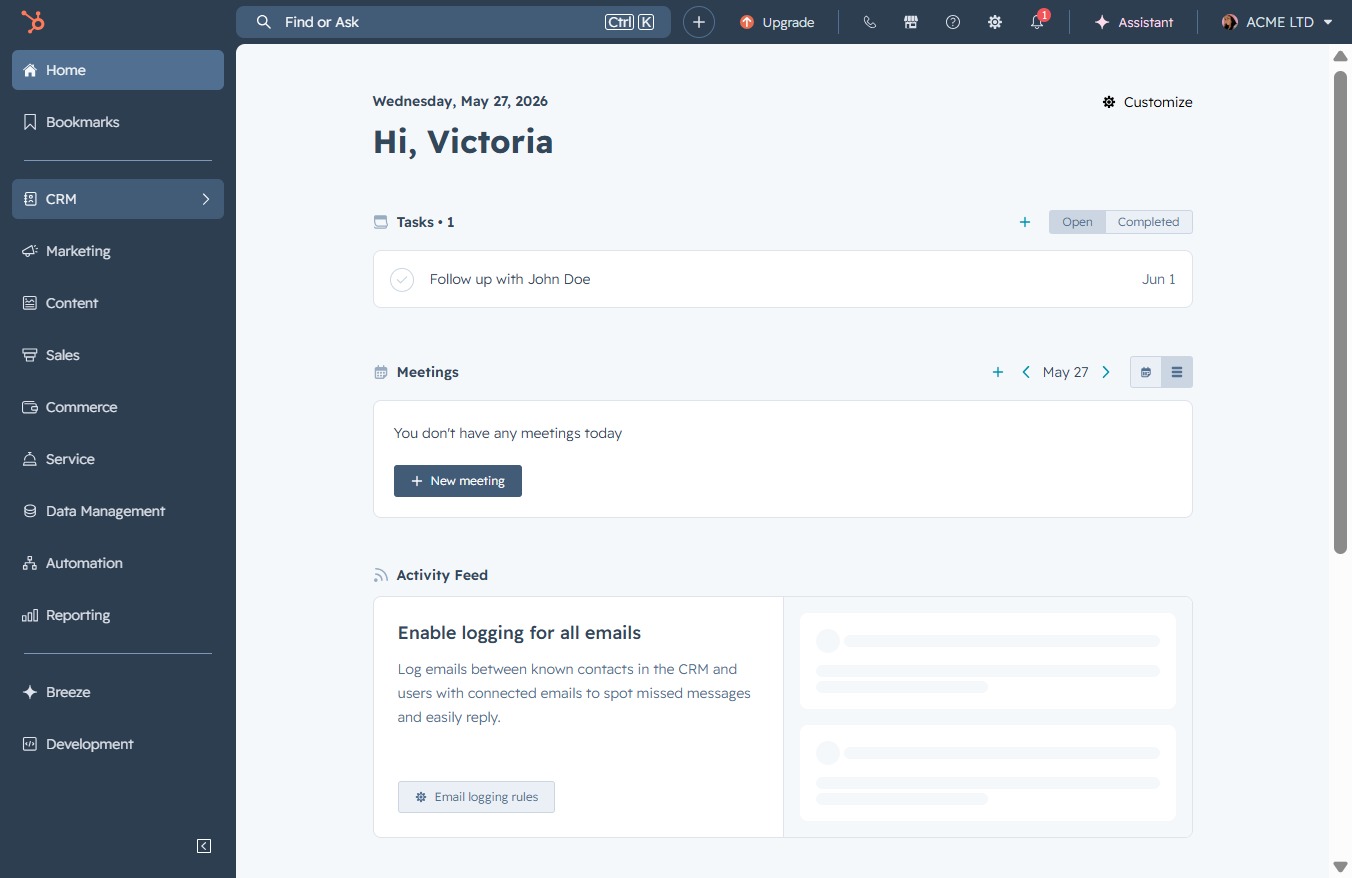
Task: Expand the CRM menu chevron
Action: [206, 199]
